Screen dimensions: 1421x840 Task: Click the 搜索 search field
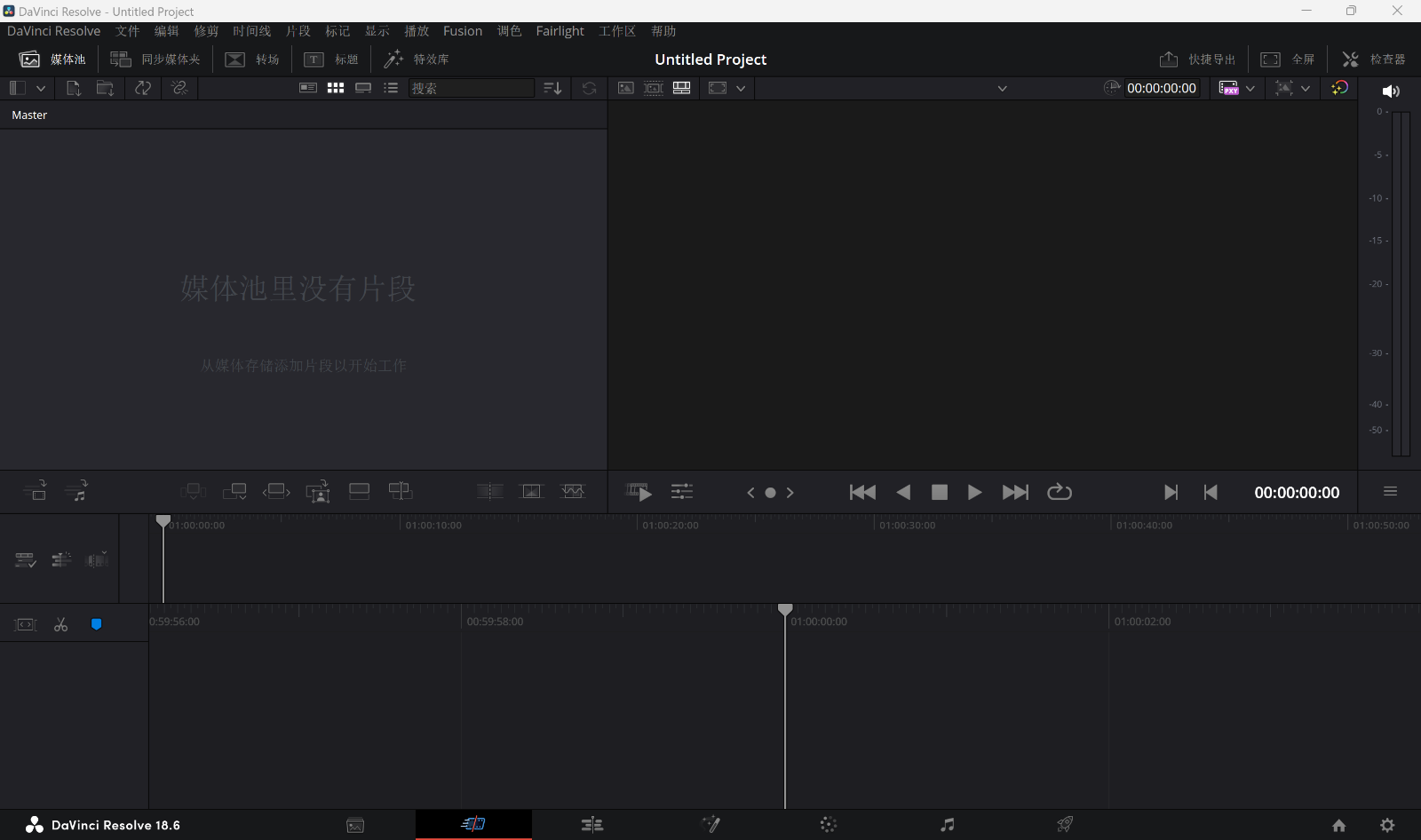click(x=472, y=88)
